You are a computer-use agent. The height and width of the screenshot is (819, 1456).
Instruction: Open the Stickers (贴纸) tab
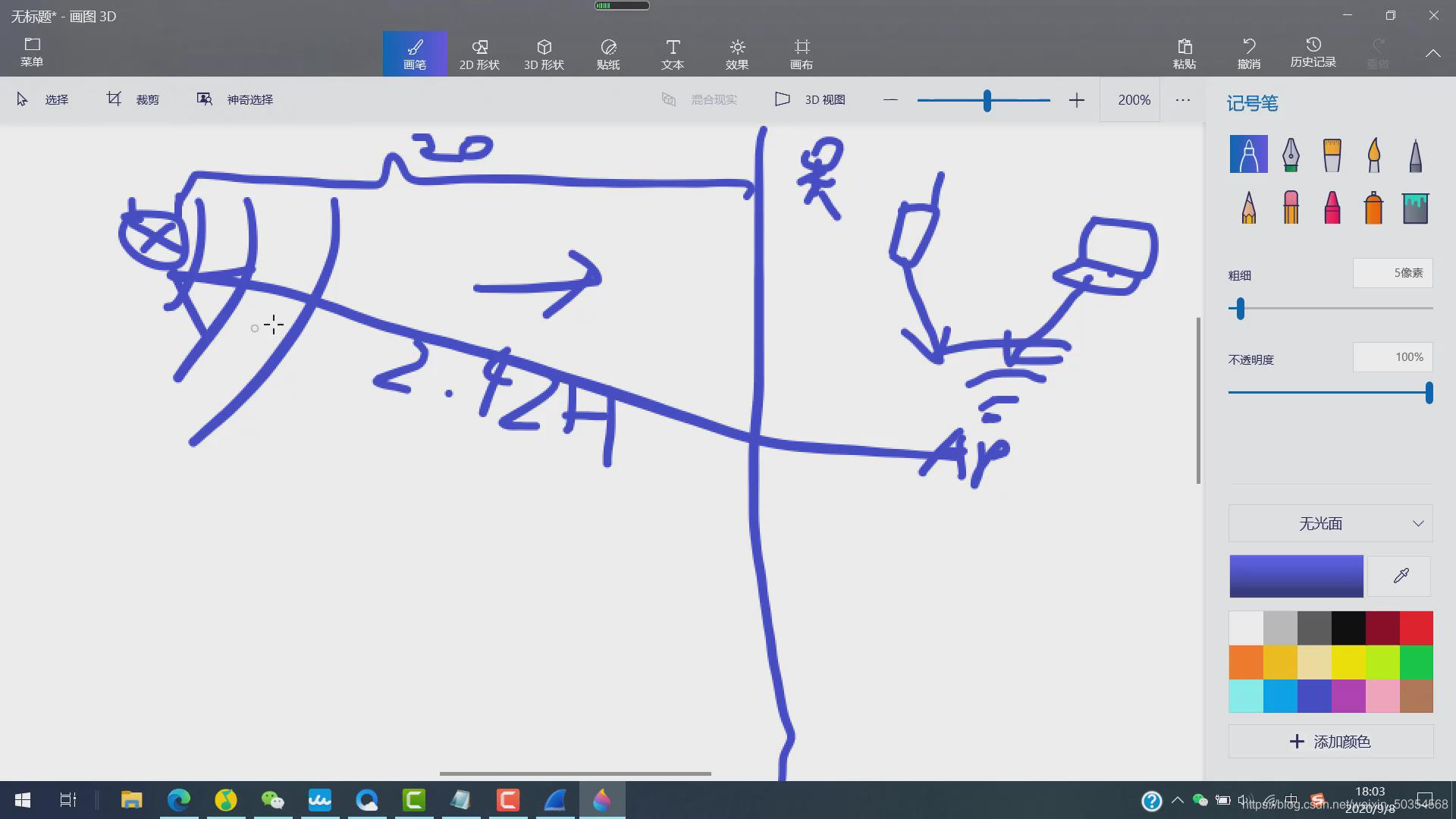[x=608, y=54]
